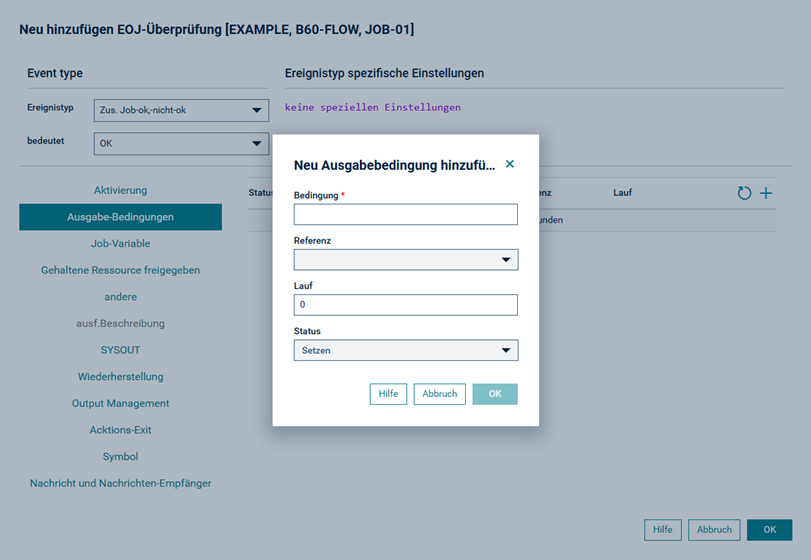Open Nachricht und Nachrichten-Empfänger tab
811x560 pixels.
[x=121, y=483]
